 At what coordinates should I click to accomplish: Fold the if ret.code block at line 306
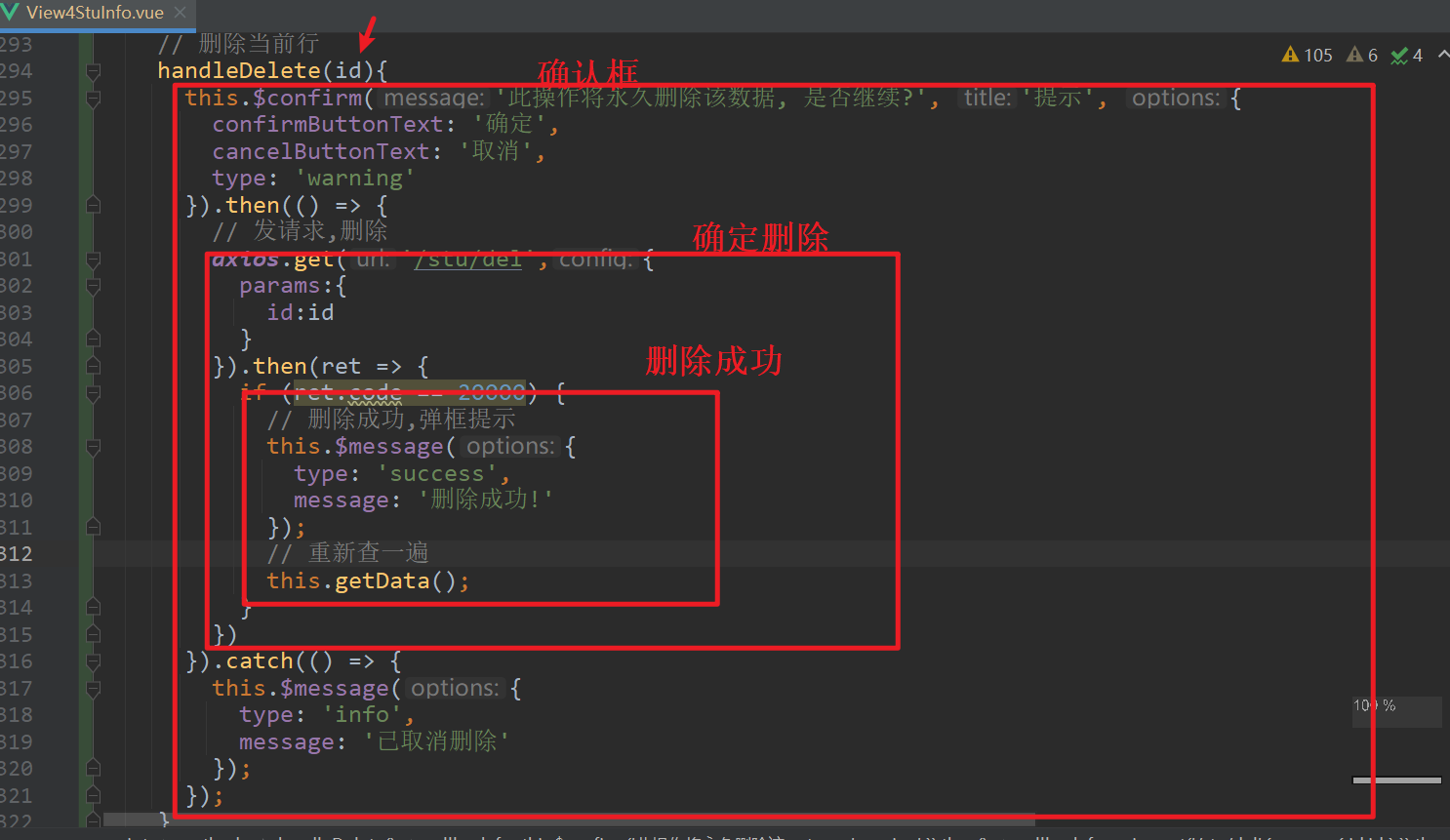pos(93,393)
